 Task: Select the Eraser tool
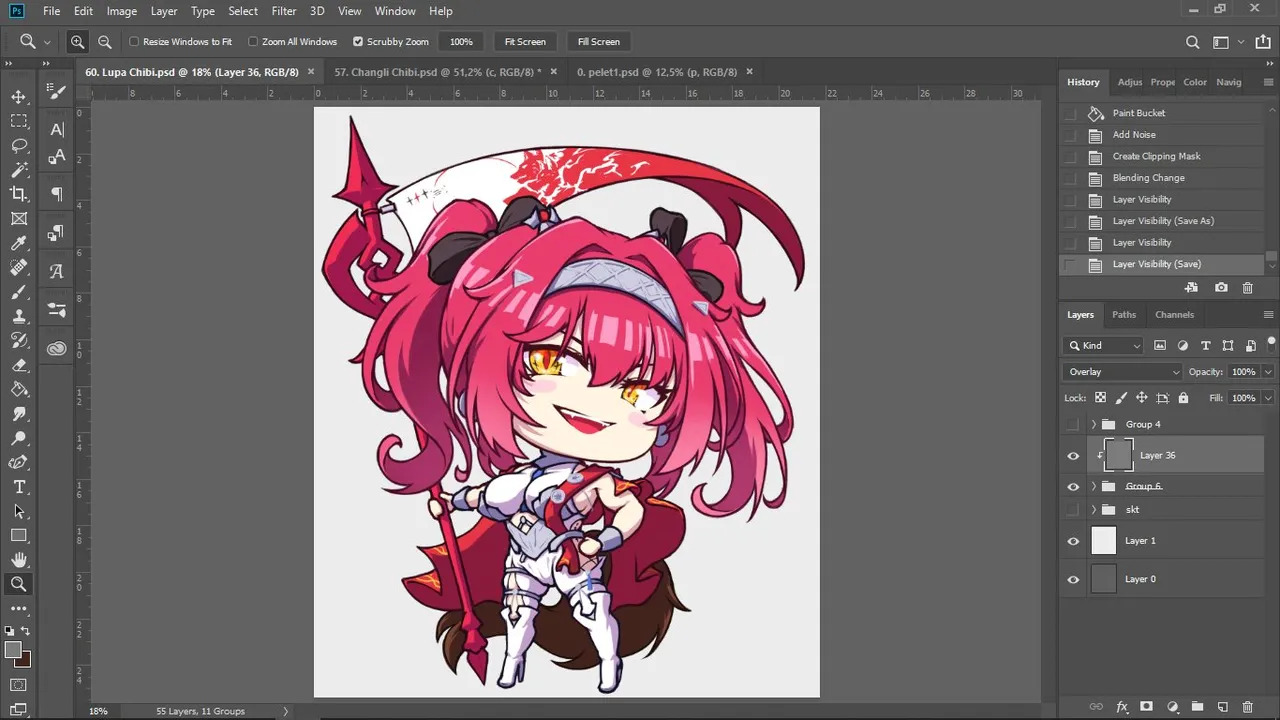coord(18,365)
